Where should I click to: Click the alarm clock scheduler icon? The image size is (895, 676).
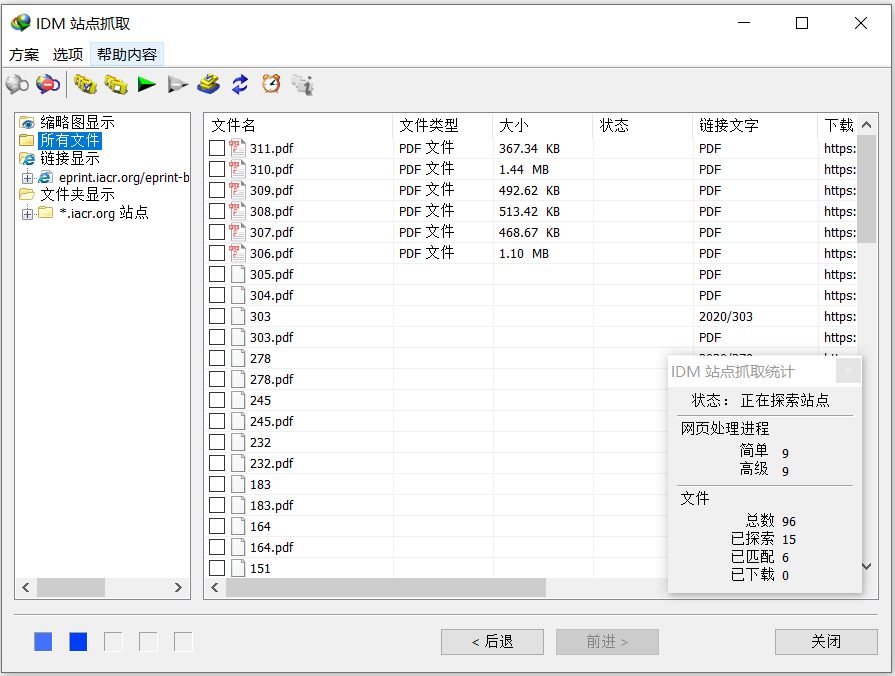click(x=271, y=84)
